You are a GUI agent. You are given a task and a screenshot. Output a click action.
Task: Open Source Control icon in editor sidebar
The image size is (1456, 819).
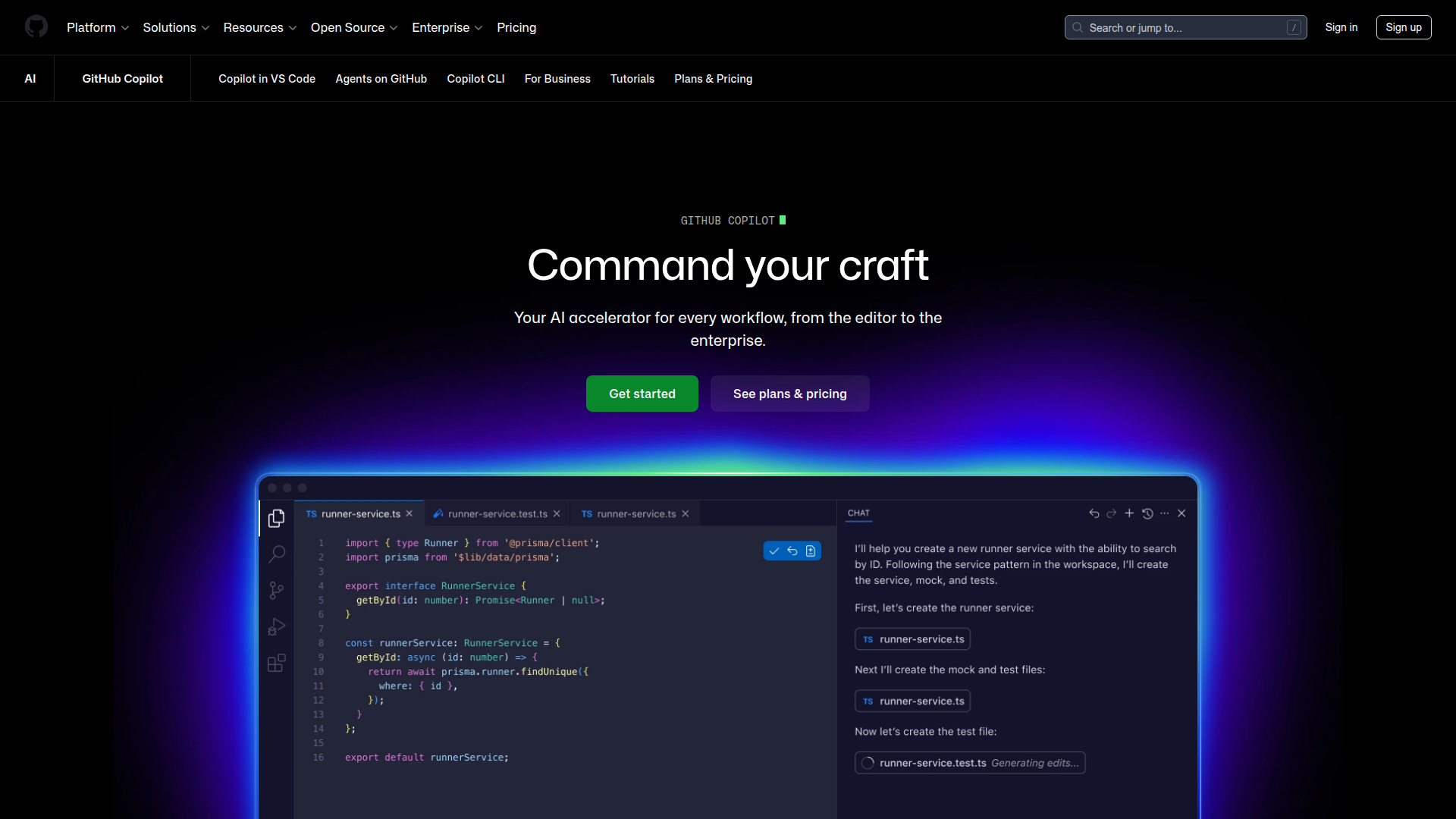(x=277, y=591)
